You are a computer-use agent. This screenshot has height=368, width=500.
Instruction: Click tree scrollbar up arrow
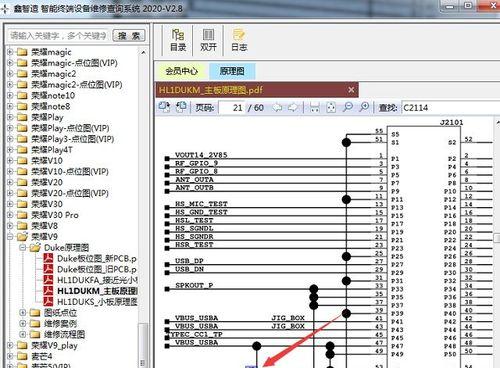click(143, 53)
